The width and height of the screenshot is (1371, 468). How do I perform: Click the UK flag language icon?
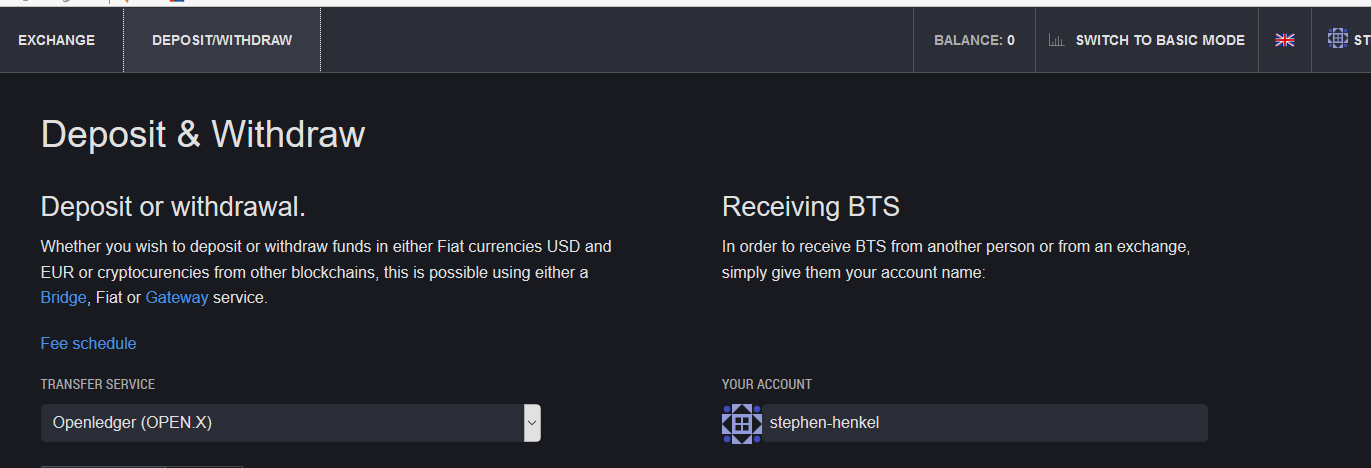(x=1285, y=40)
